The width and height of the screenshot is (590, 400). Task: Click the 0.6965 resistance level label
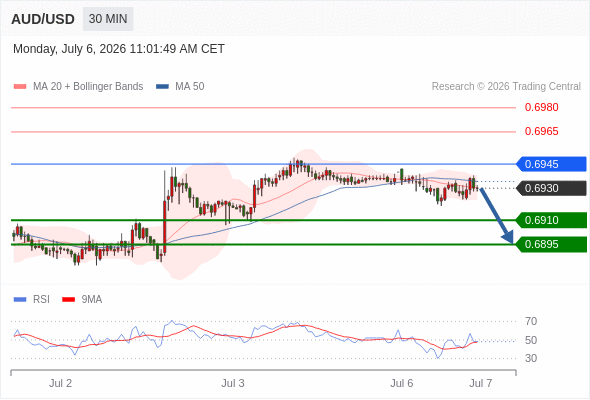coord(541,131)
